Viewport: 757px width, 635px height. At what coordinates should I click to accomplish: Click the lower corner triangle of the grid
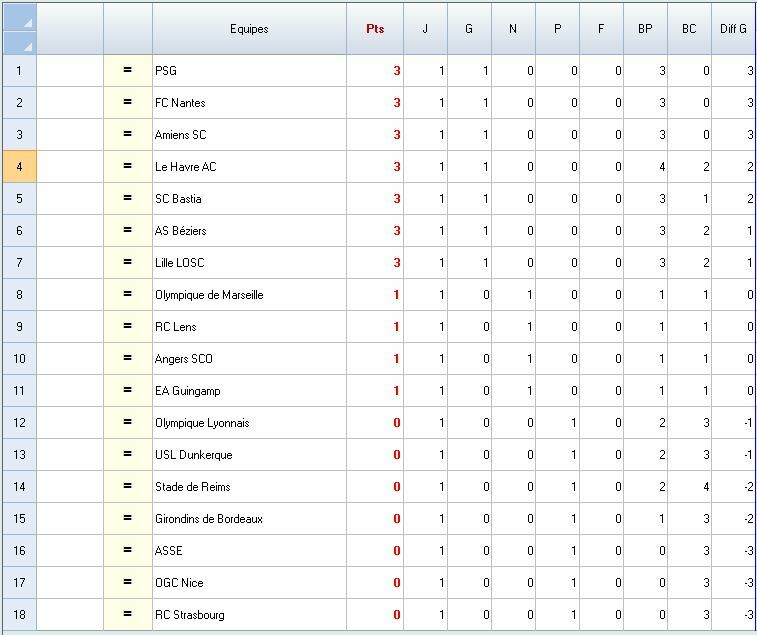(27, 45)
